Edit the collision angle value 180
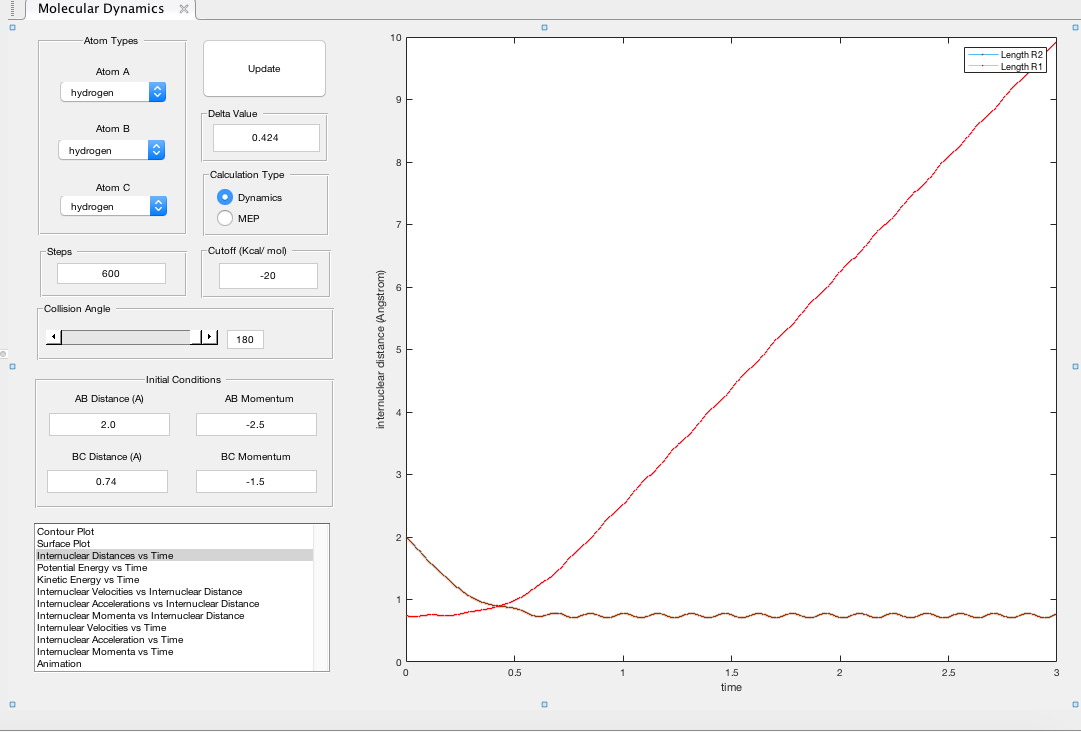Screen dimensions: 1081x732 [245, 339]
